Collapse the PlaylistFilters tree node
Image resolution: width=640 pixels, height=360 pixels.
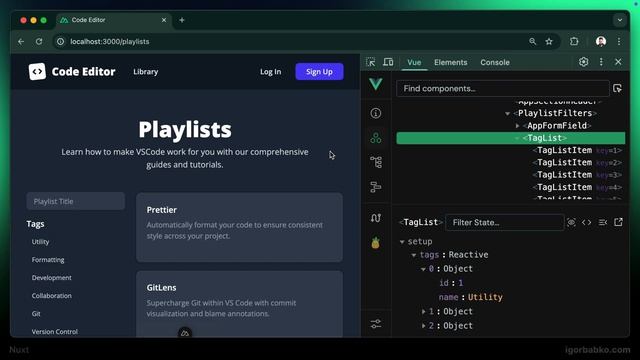(x=507, y=113)
